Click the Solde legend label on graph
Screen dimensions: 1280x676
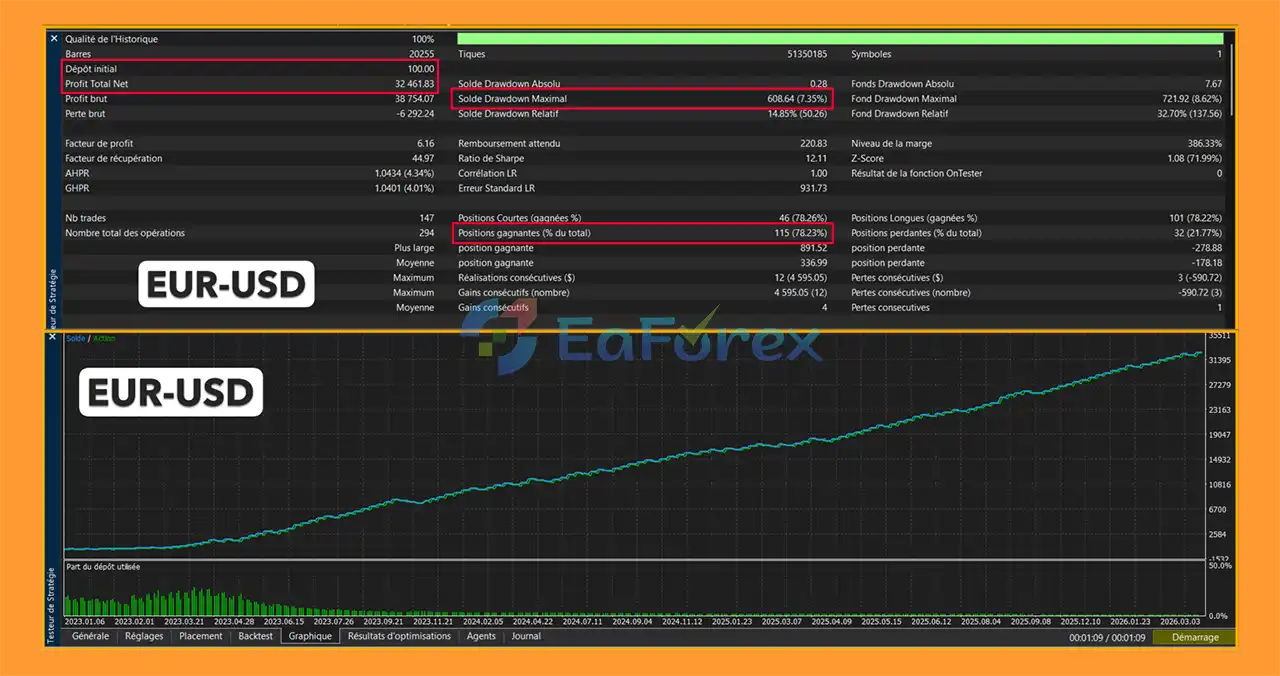click(x=75, y=339)
